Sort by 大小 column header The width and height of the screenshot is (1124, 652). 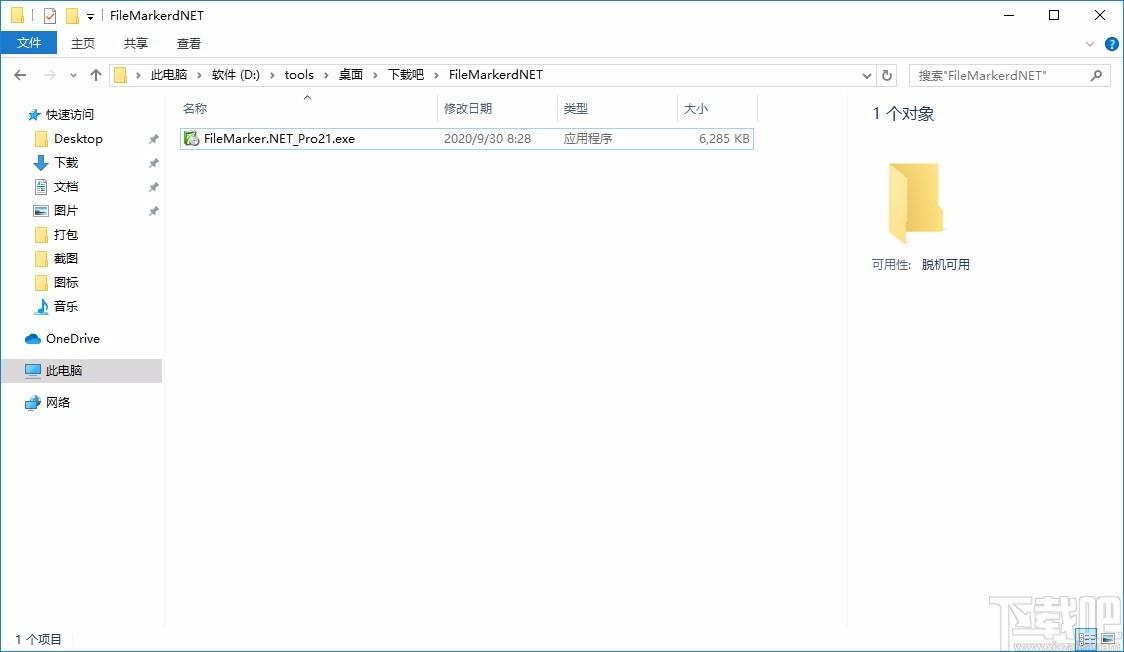[x=695, y=109]
